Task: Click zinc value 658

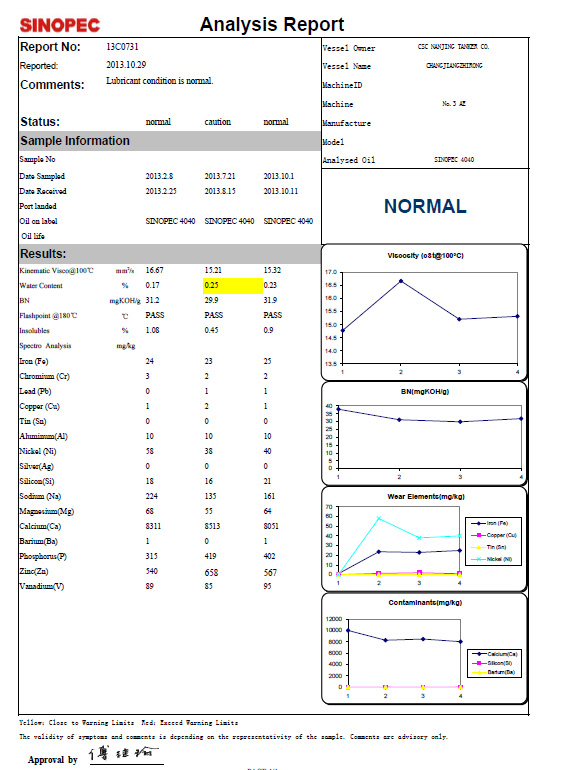Action: pyautogui.click(x=211, y=573)
